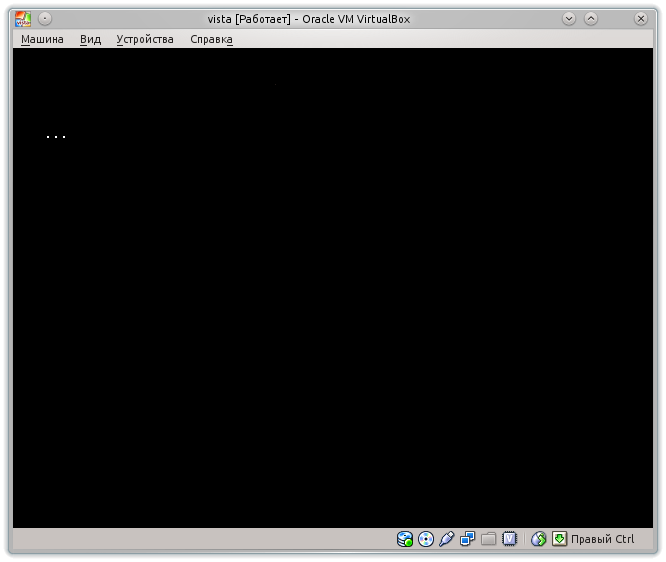Screen dimensions: 666x562
Task: Click inside the black guest VM display
Action: click(x=332, y=290)
